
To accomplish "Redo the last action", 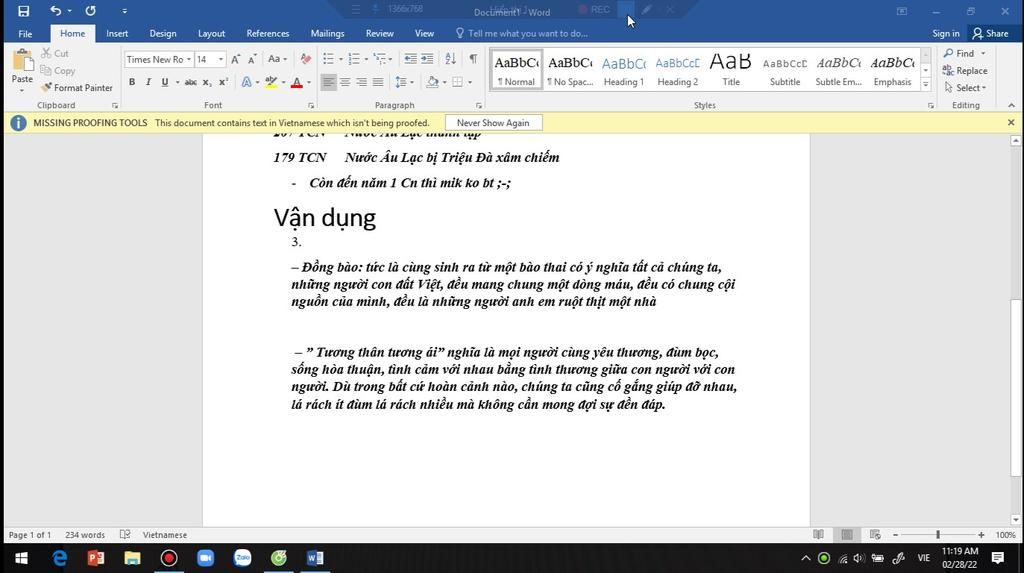I will [90, 11].
